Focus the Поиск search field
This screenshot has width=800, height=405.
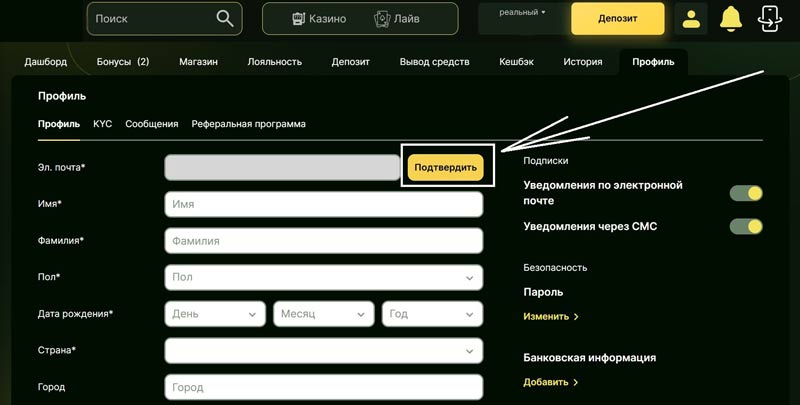[164, 19]
